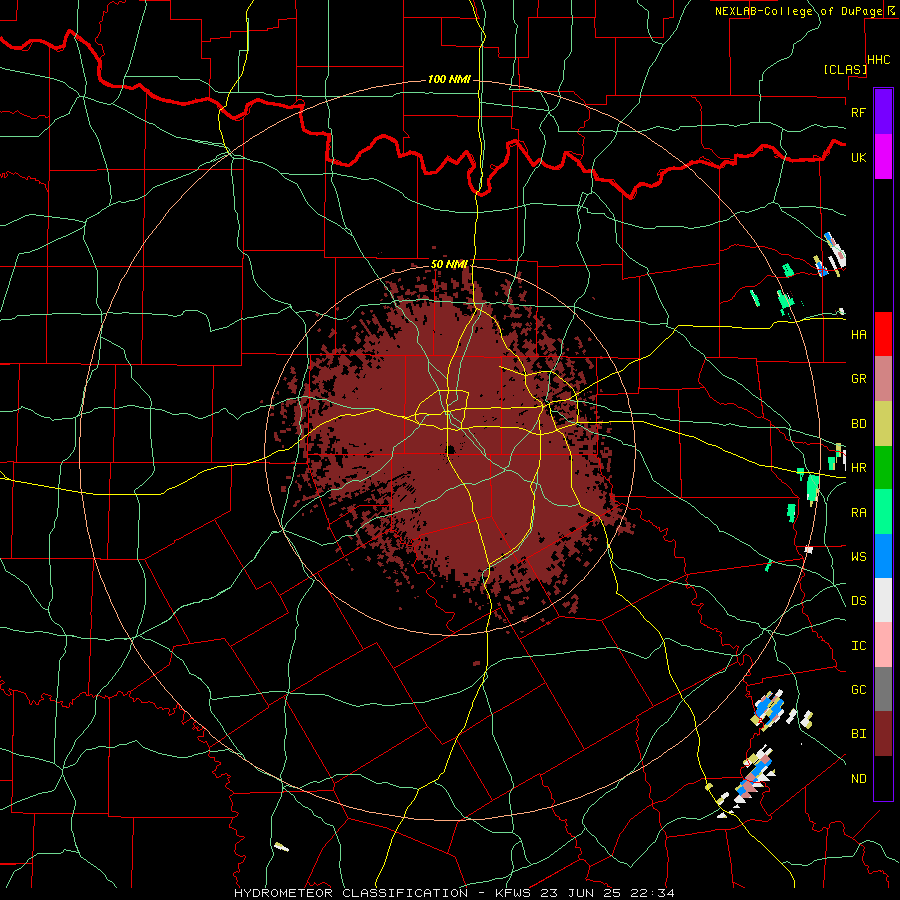The width and height of the screenshot is (900, 900).
Task: Click the purple RF legend color swatch
Action: (x=883, y=112)
